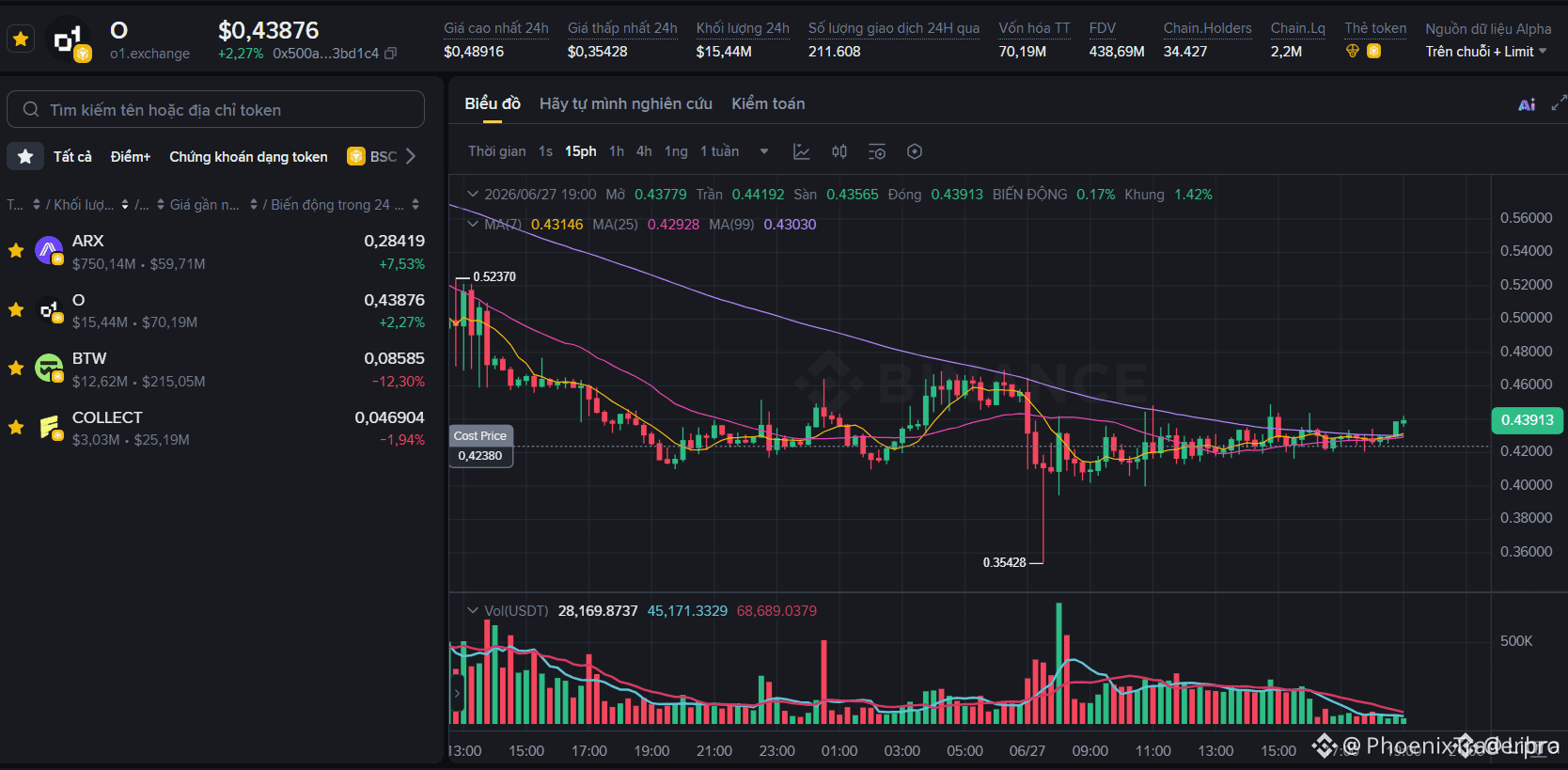Open the technical indicators icon
This screenshot has height=770, width=1568.
click(802, 151)
